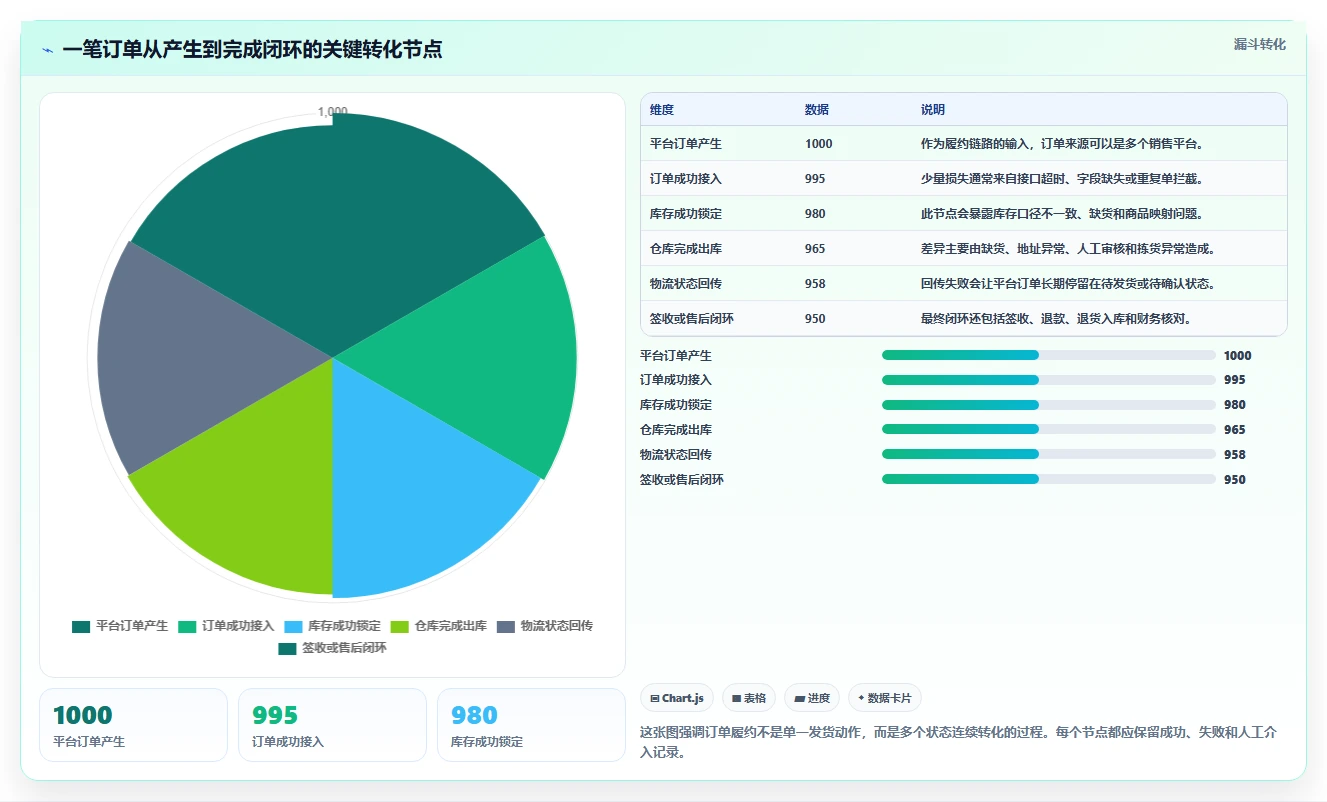
Task: Click the description starting 最终闭环还包括签收
Action: point(1056,319)
